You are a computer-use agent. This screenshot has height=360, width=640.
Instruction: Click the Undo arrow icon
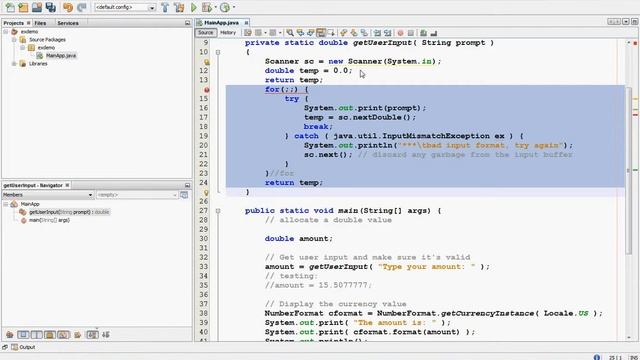[x=68, y=7]
